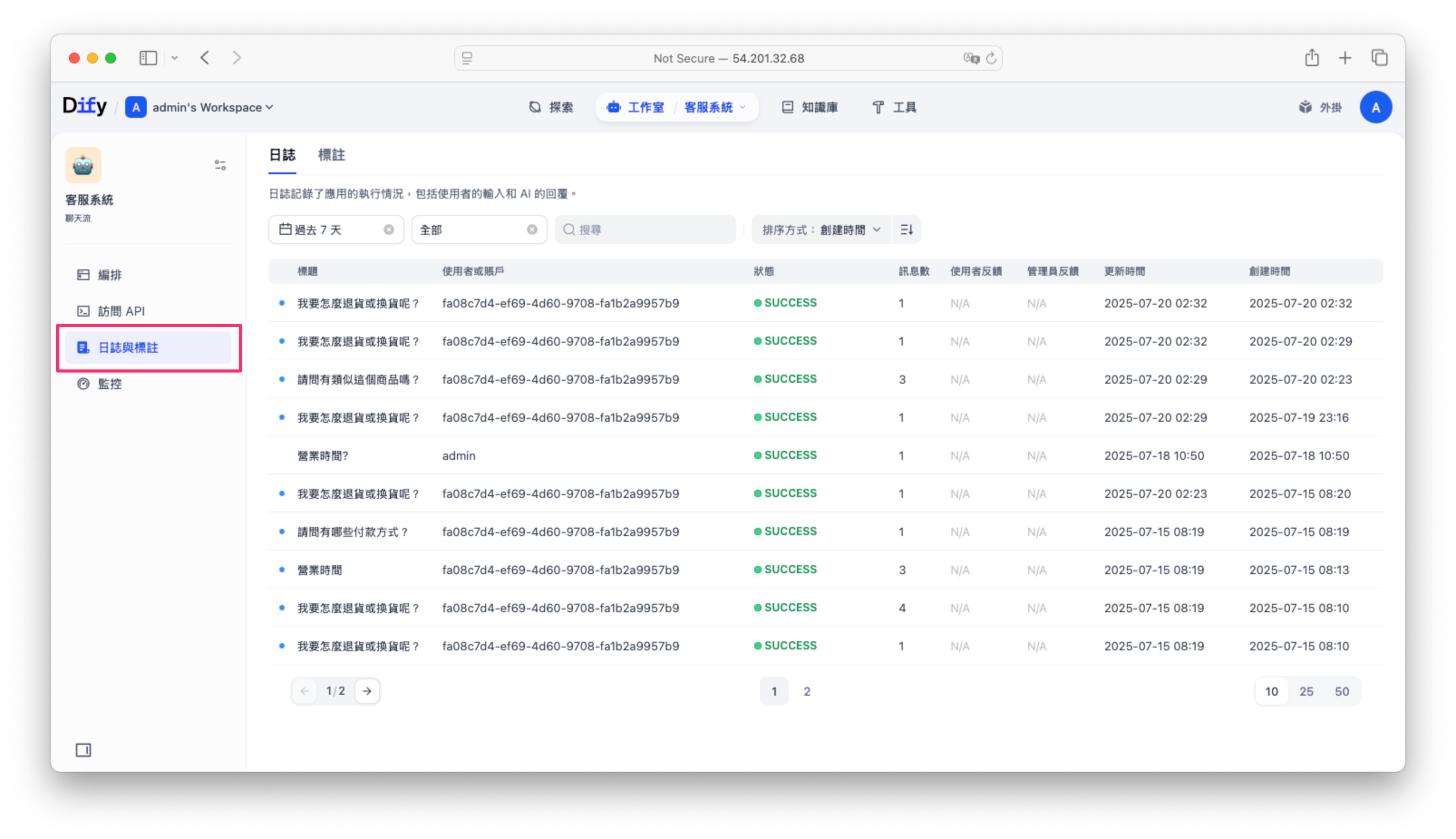Image resolution: width=1456 pixels, height=839 pixels.
Task: Set page size to 25 rows
Action: pos(1306,691)
